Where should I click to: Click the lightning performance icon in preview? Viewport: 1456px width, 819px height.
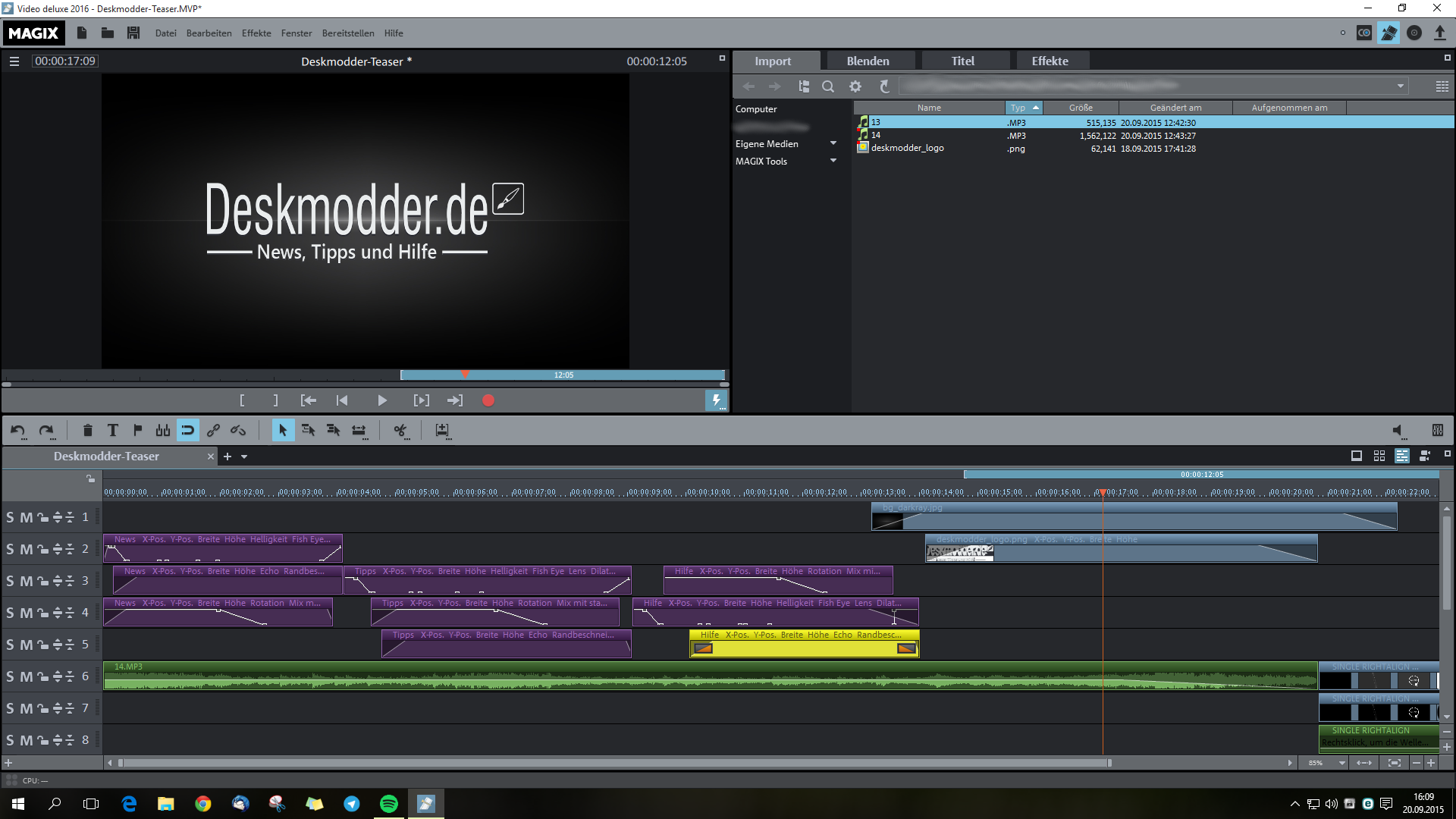pos(716,400)
